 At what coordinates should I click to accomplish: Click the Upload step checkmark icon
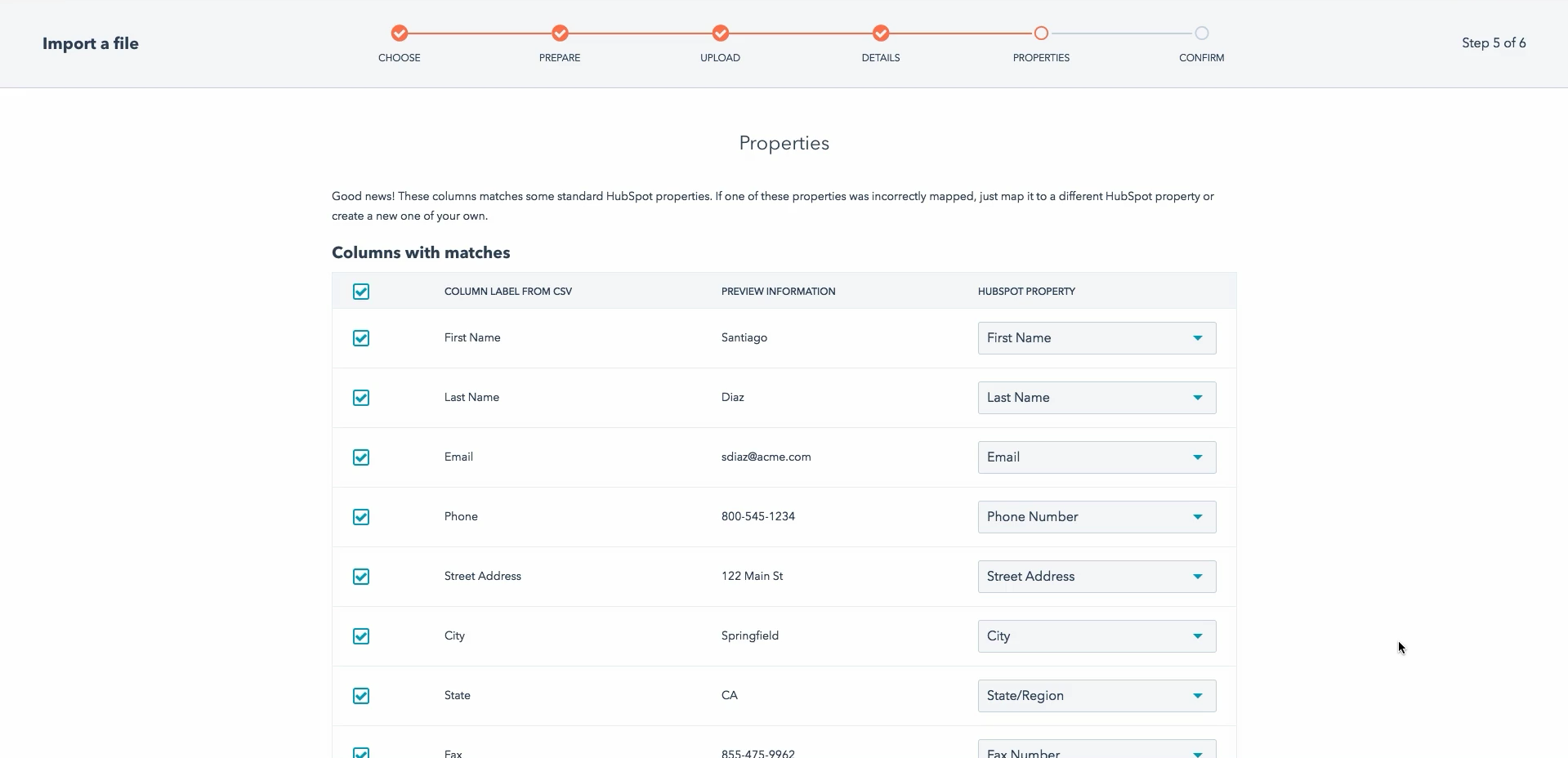coord(720,33)
